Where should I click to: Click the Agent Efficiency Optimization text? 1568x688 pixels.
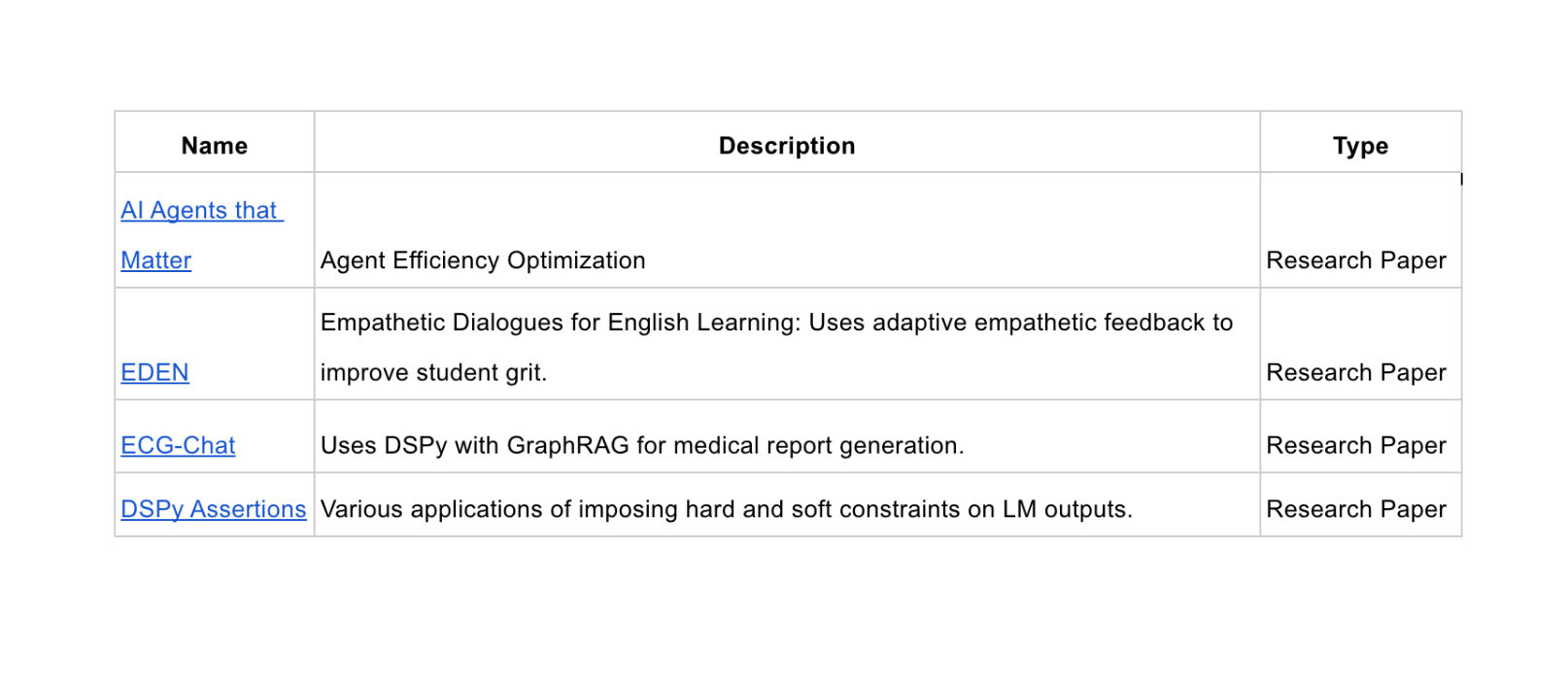click(x=483, y=260)
